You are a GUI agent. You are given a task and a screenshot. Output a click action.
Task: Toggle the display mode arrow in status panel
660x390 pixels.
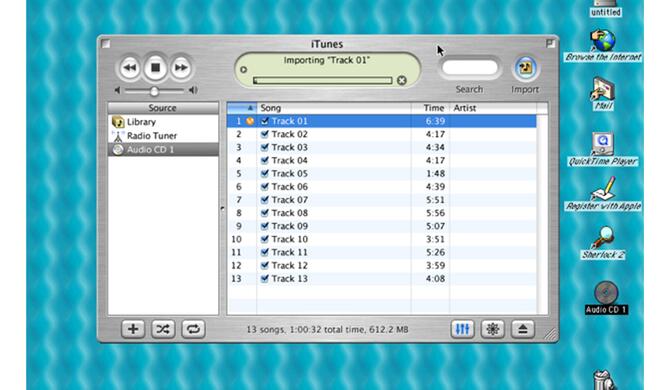243,69
